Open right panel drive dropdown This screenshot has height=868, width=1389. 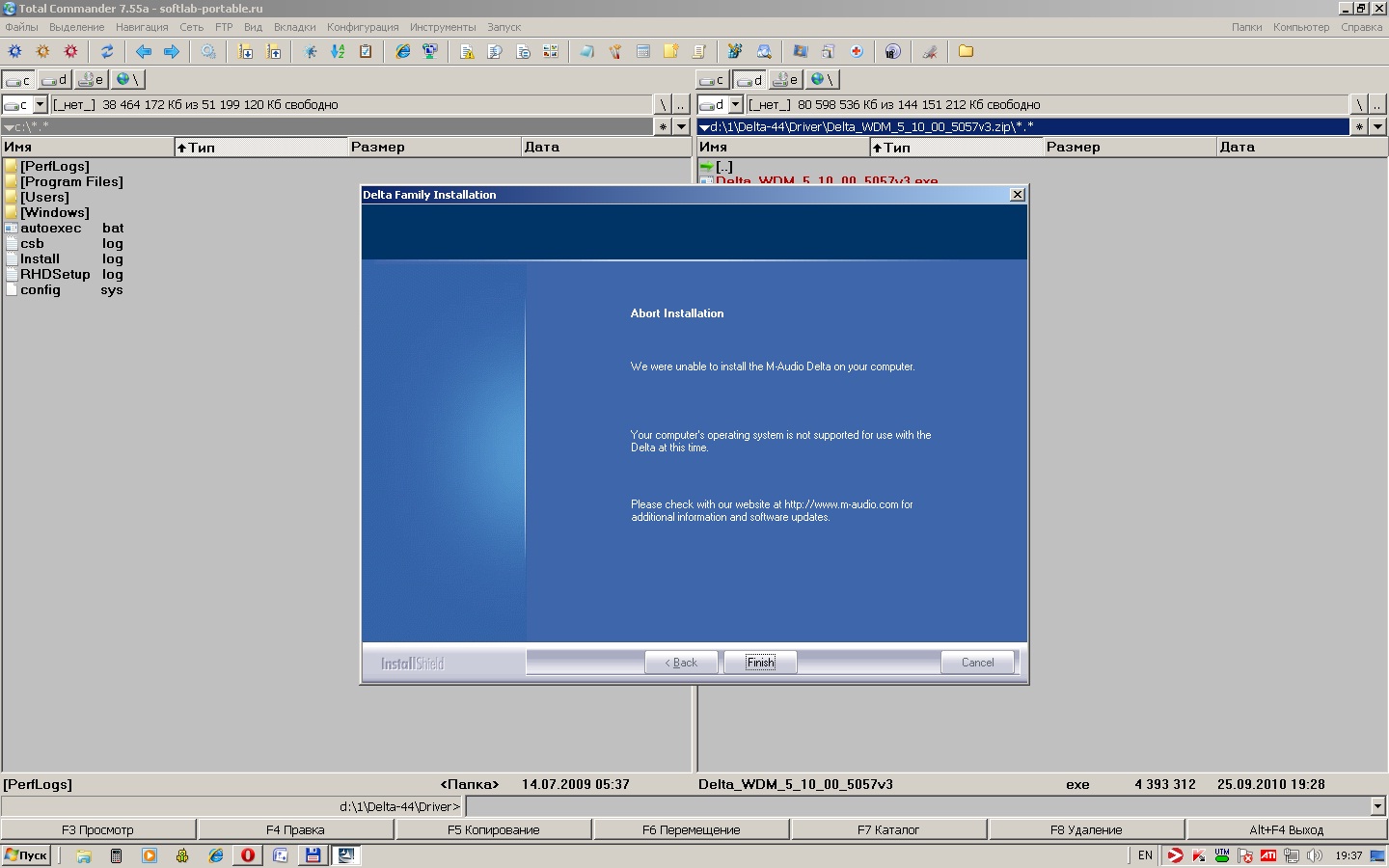click(736, 104)
